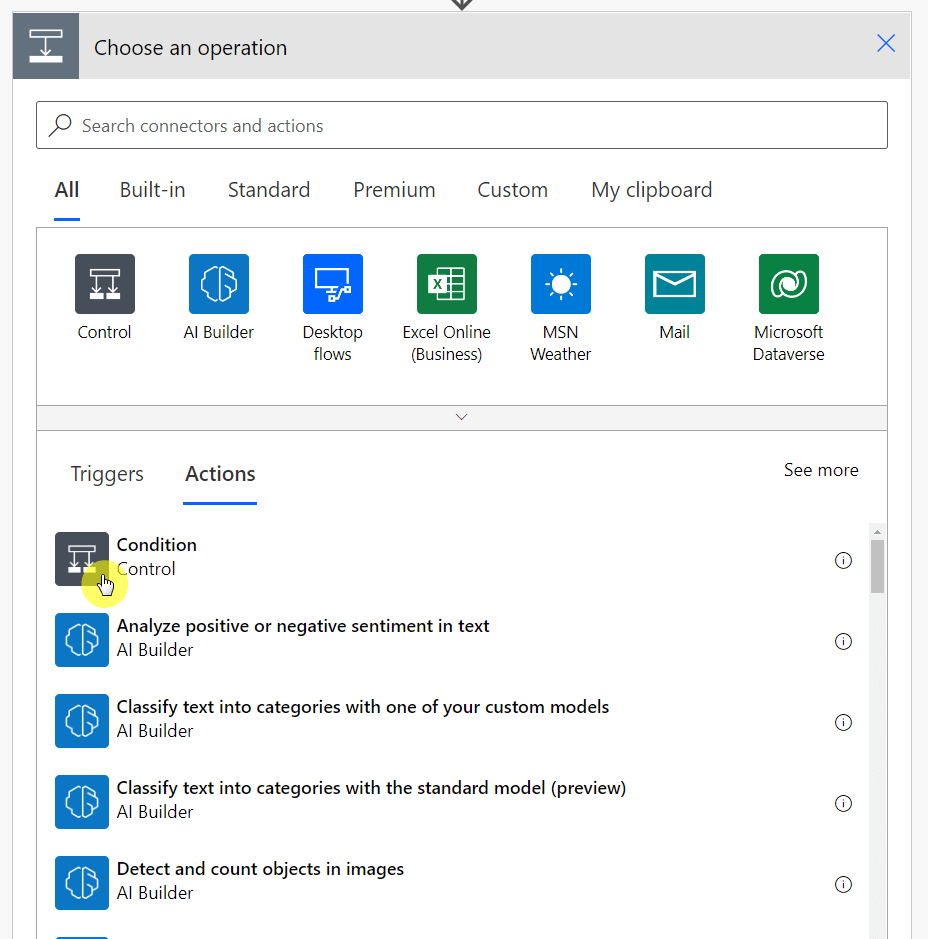928x939 pixels.
Task: Select the Condition action text
Action: [x=156, y=545]
